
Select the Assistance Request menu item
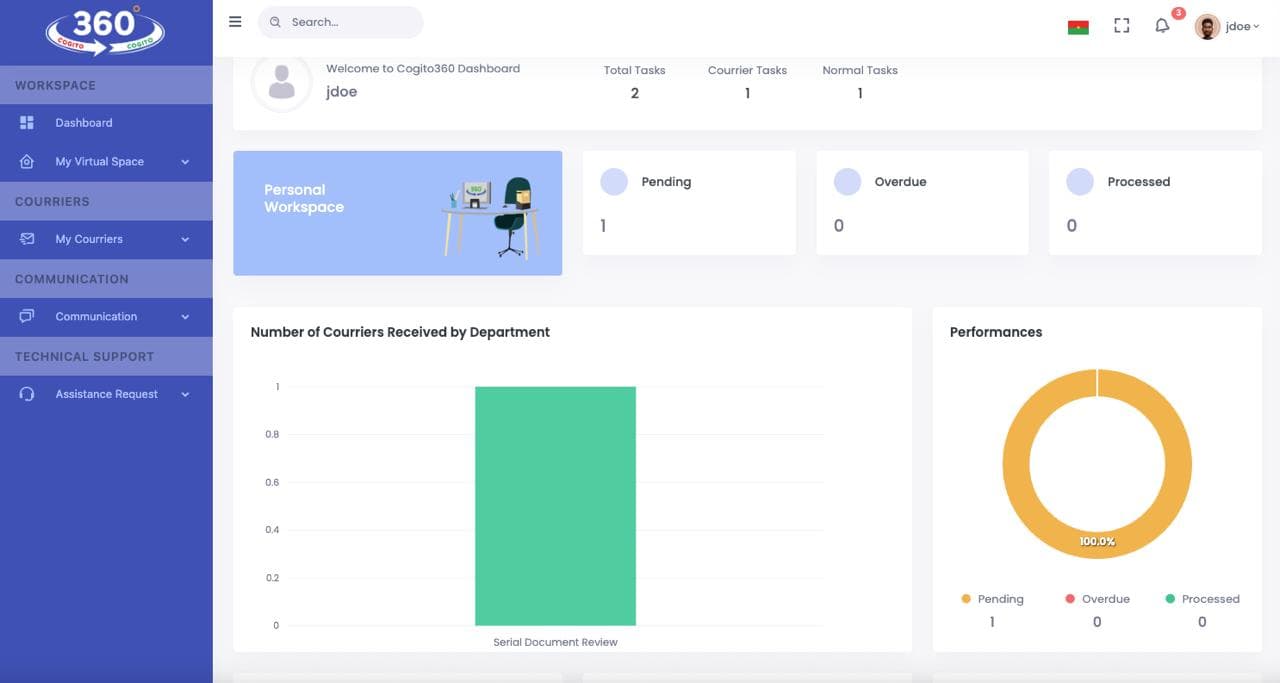click(x=106, y=394)
